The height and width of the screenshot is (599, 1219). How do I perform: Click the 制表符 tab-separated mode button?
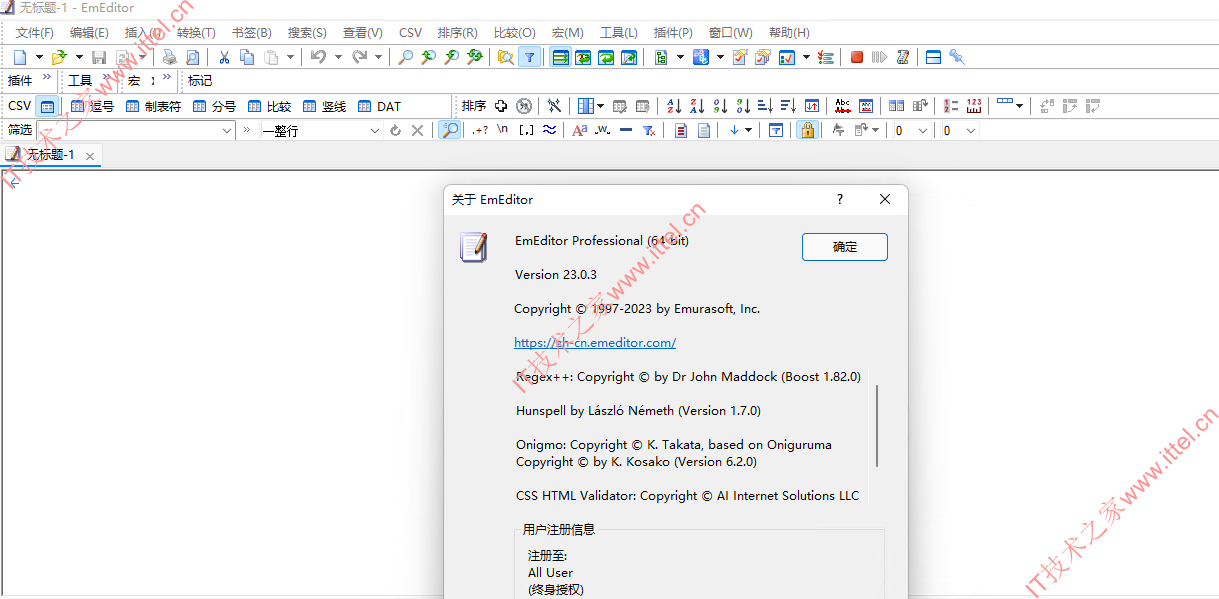click(x=154, y=106)
